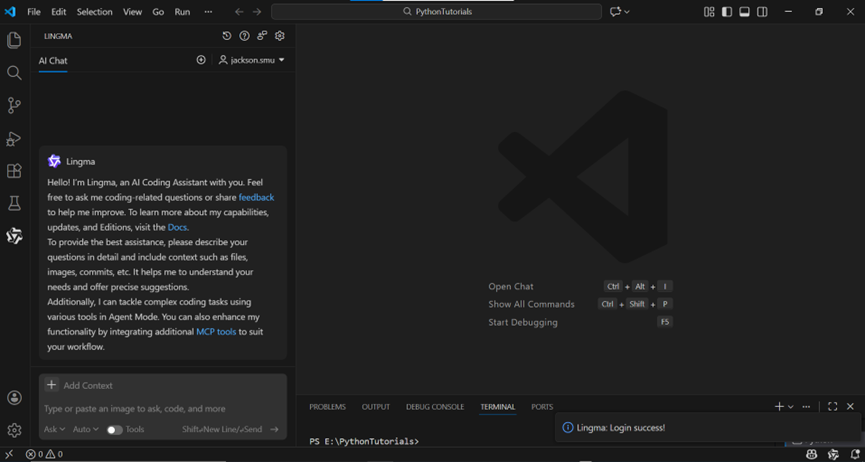Open the MCP tools link

pos(216,332)
